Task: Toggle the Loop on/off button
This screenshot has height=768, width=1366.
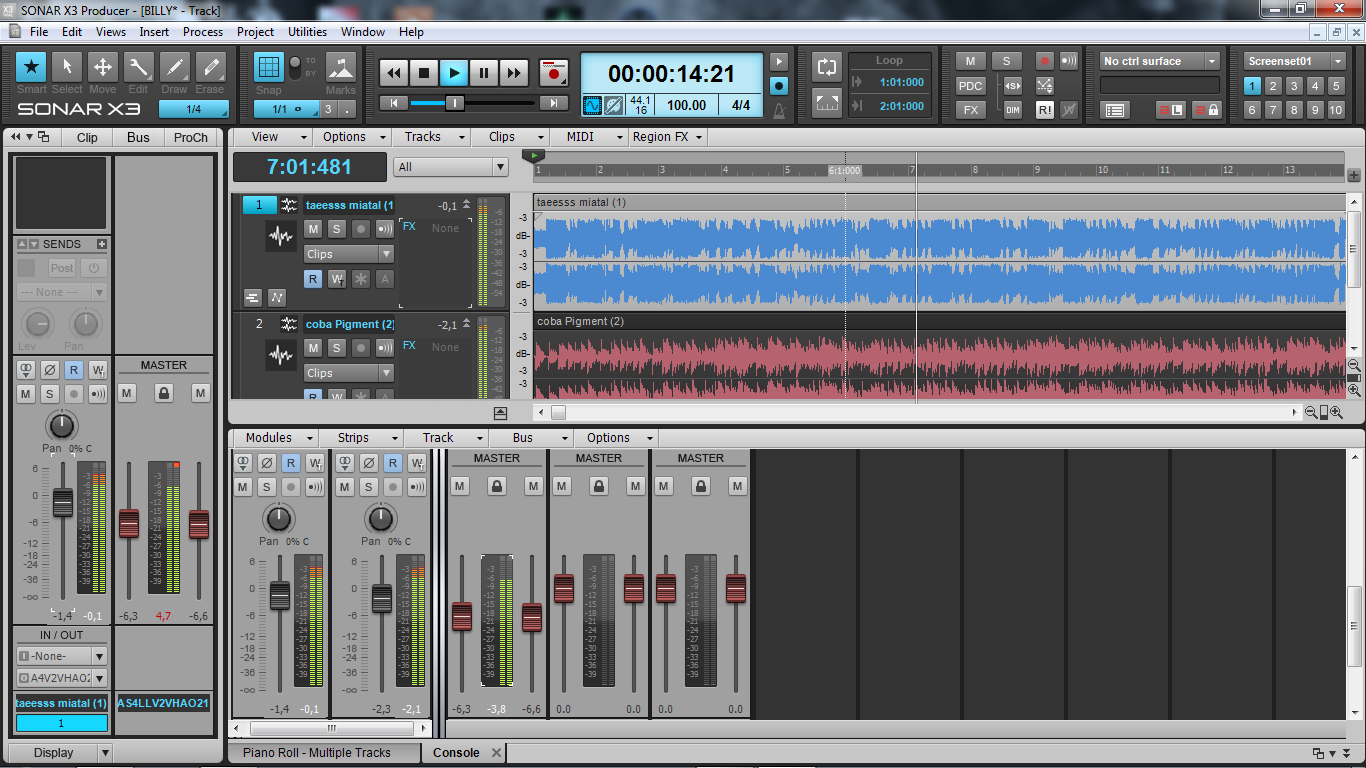Action: pyautogui.click(x=827, y=67)
